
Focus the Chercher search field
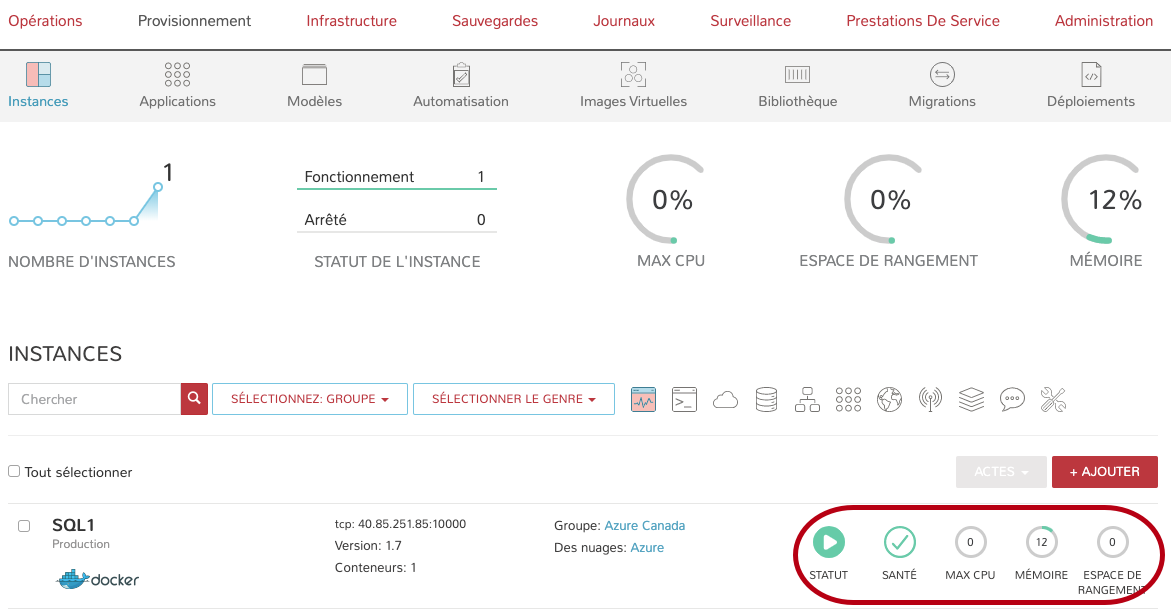94,399
